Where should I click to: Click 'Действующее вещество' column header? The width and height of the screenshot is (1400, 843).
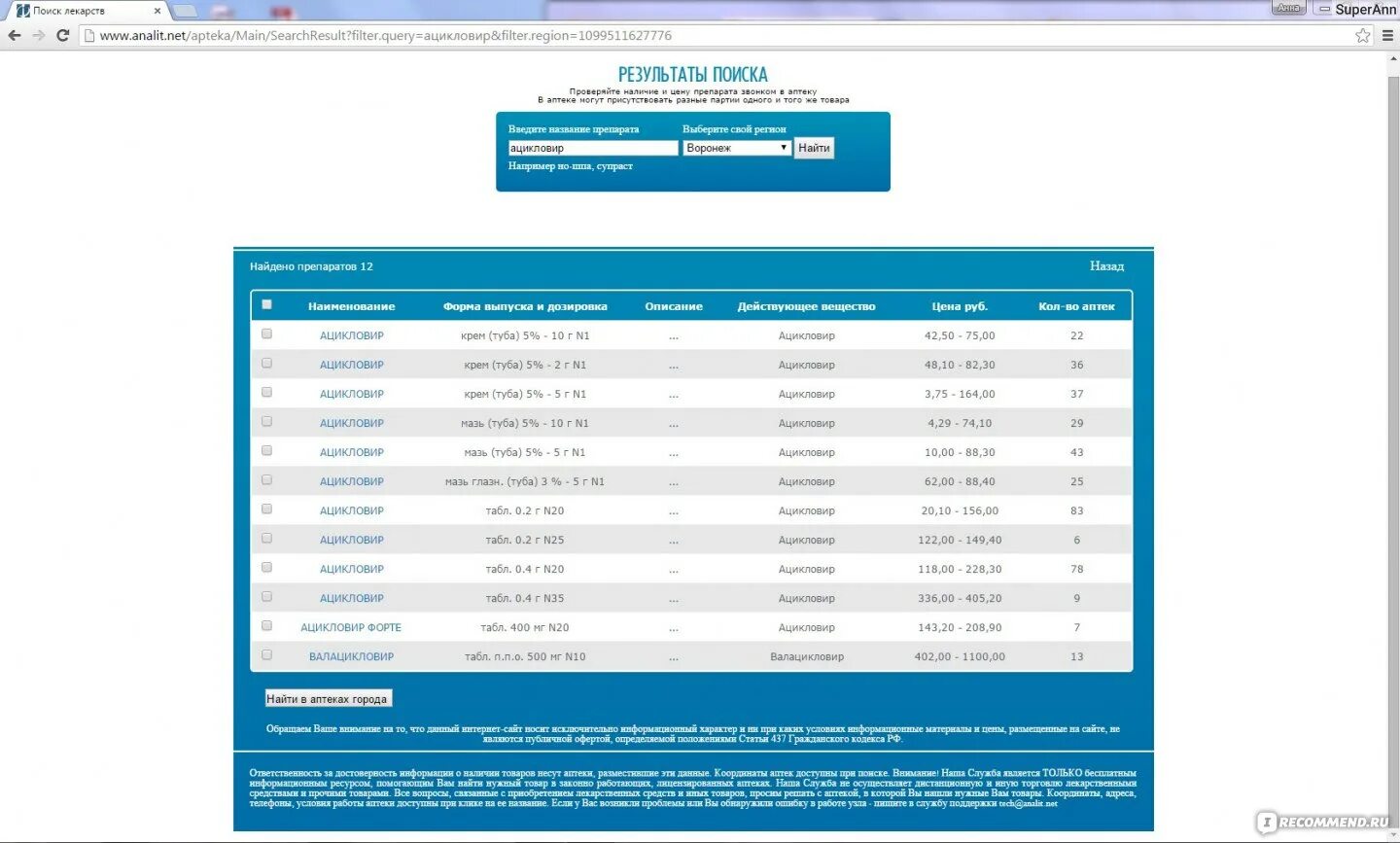pos(806,306)
